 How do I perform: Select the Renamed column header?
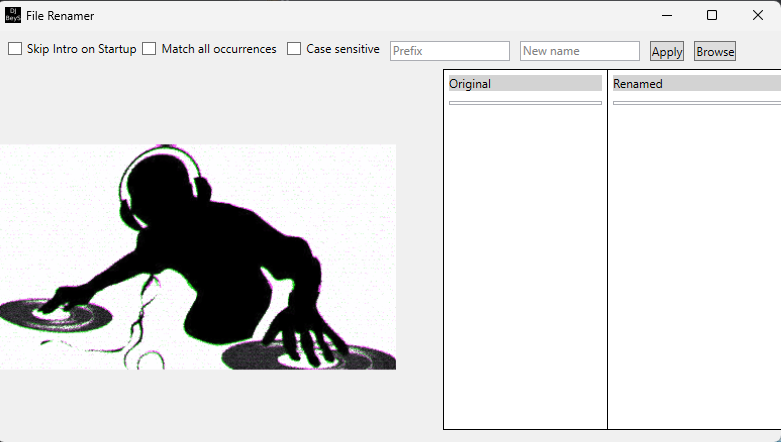695,84
